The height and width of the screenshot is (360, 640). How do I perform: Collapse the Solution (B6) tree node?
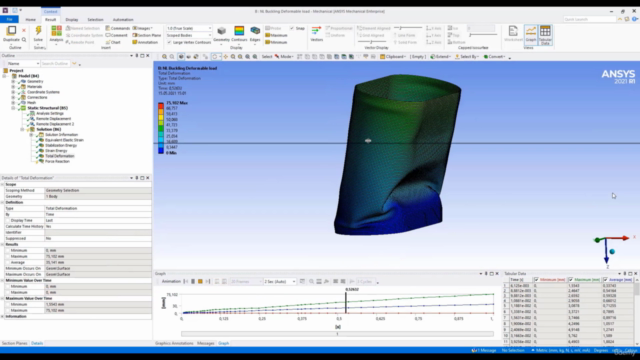(22, 129)
